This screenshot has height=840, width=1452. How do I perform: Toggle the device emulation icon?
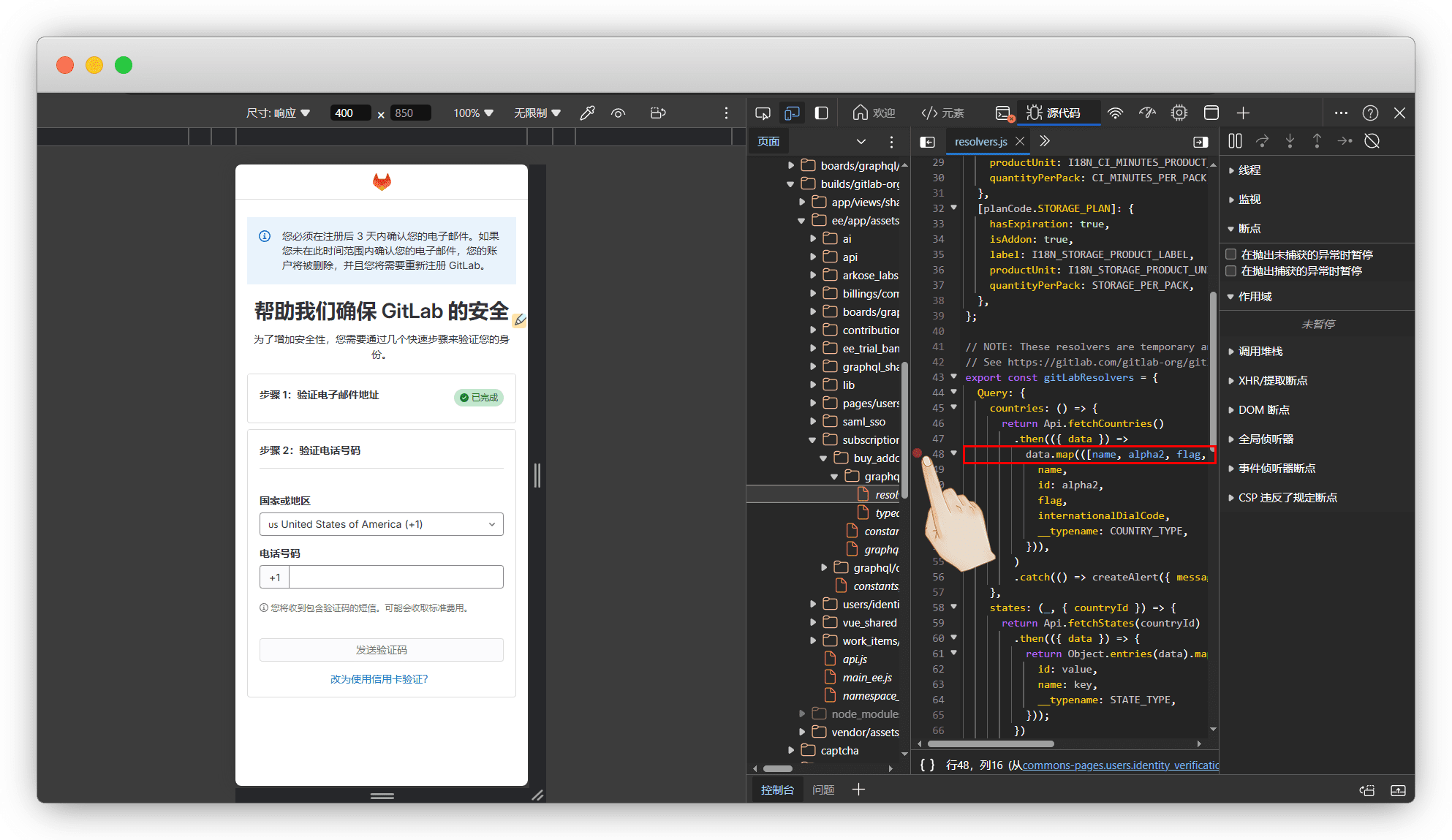click(x=792, y=113)
